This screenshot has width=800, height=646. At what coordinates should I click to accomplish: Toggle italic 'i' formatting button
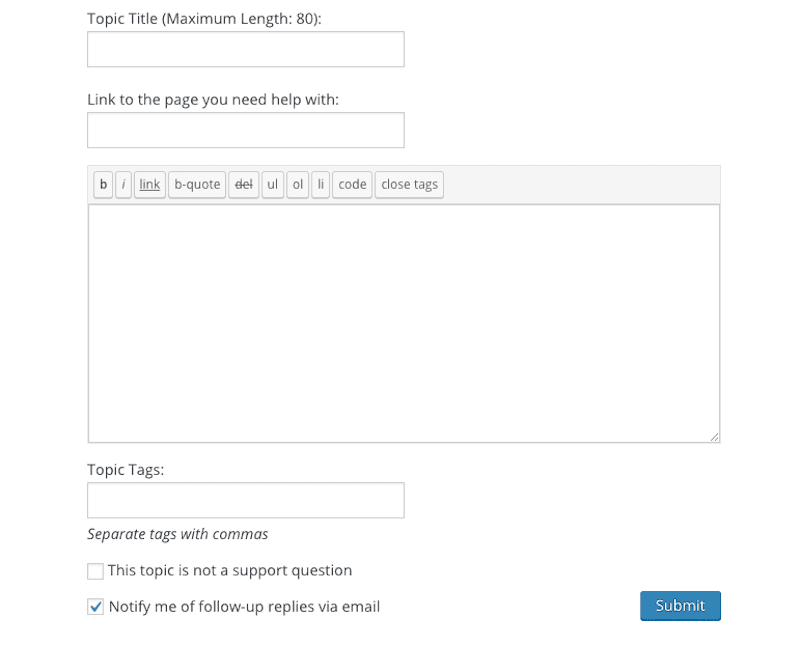pyautogui.click(x=123, y=185)
